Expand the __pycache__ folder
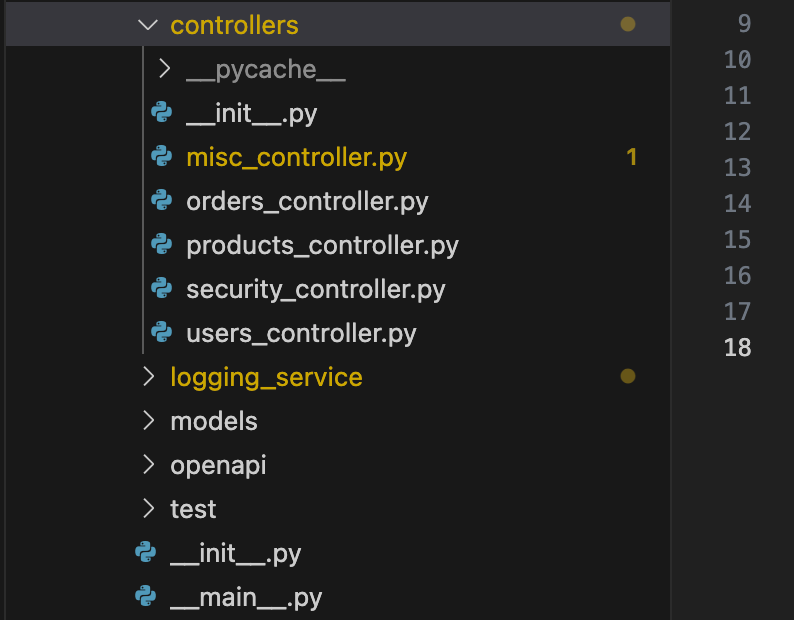The width and height of the screenshot is (794, 620). 165,69
